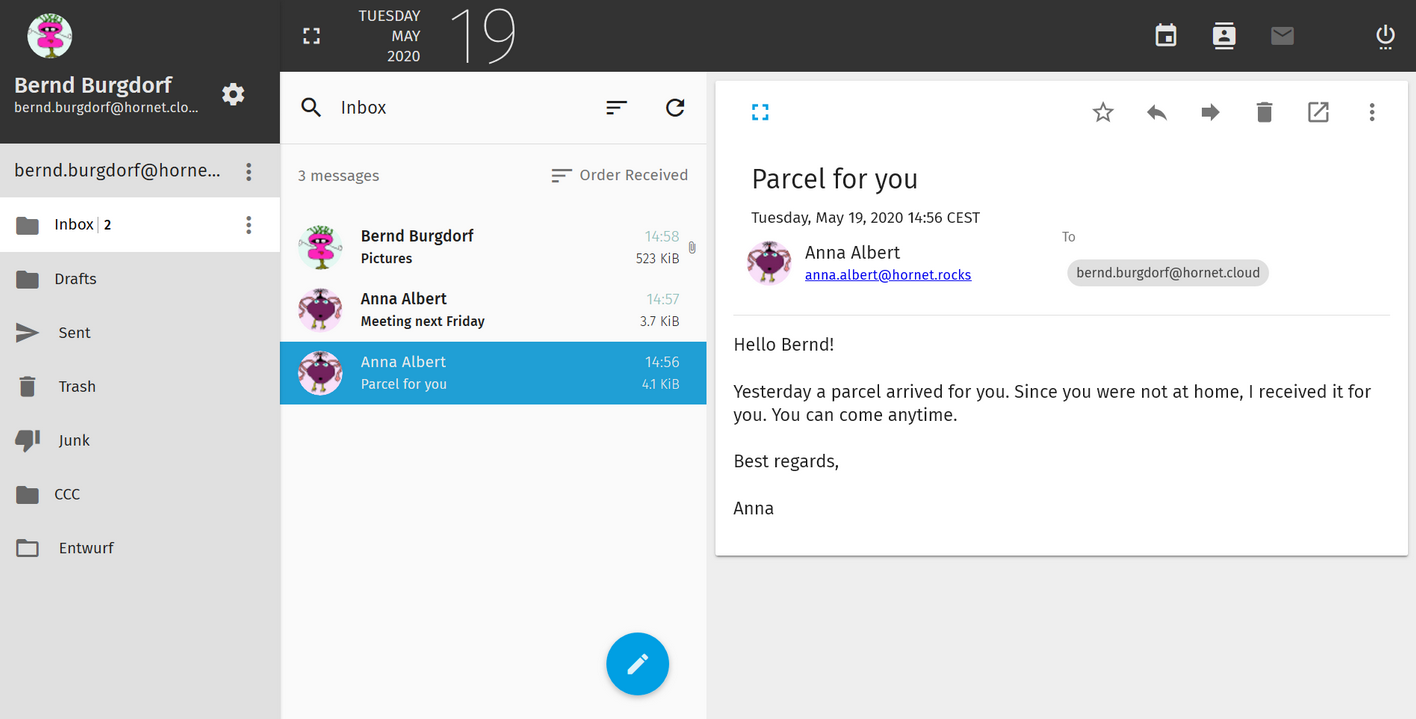Viewport: 1416px width, 719px height.
Task: Click Anna Albert avatar on Meeting message
Action: pyautogui.click(x=321, y=310)
